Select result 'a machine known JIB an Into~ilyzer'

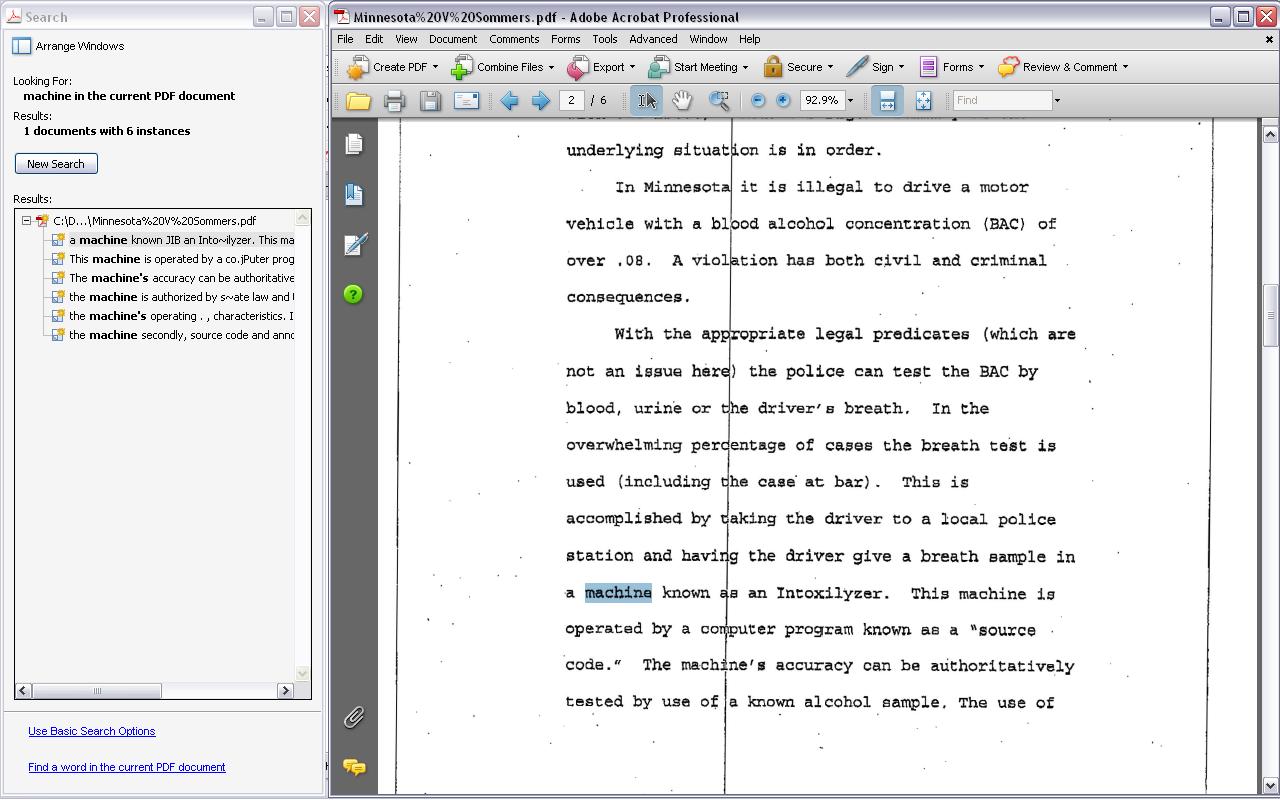click(181, 240)
